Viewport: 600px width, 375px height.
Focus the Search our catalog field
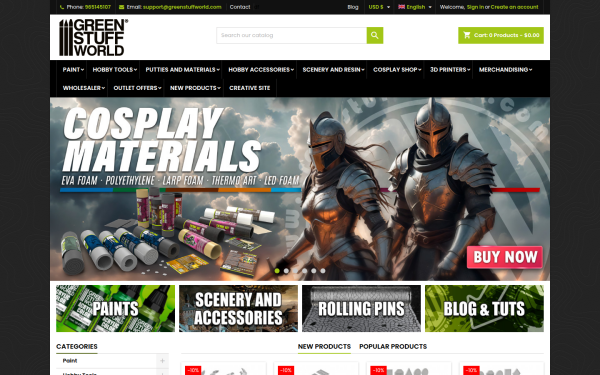pos(292,35)
